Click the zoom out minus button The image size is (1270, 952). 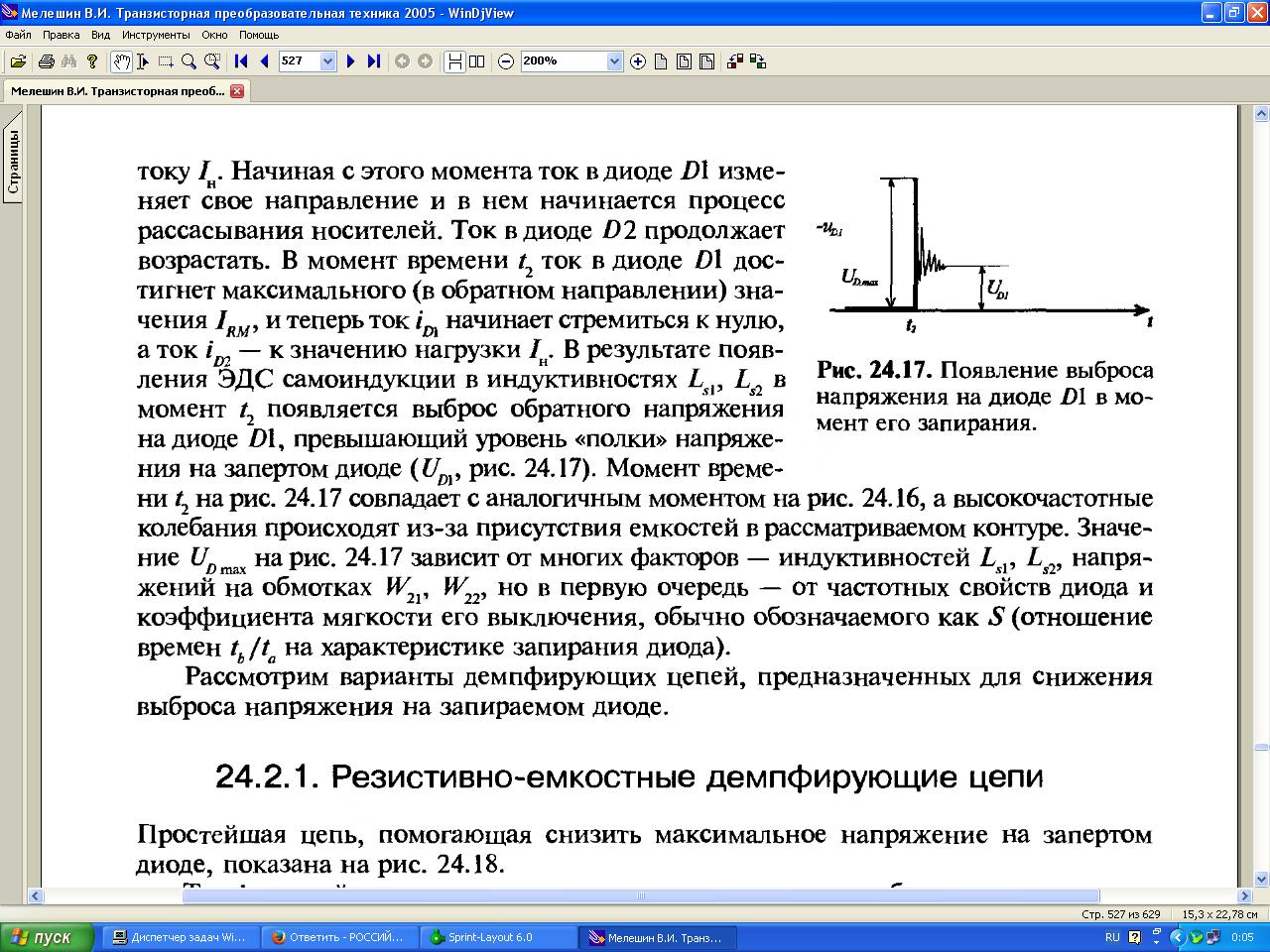click(506, 61)
